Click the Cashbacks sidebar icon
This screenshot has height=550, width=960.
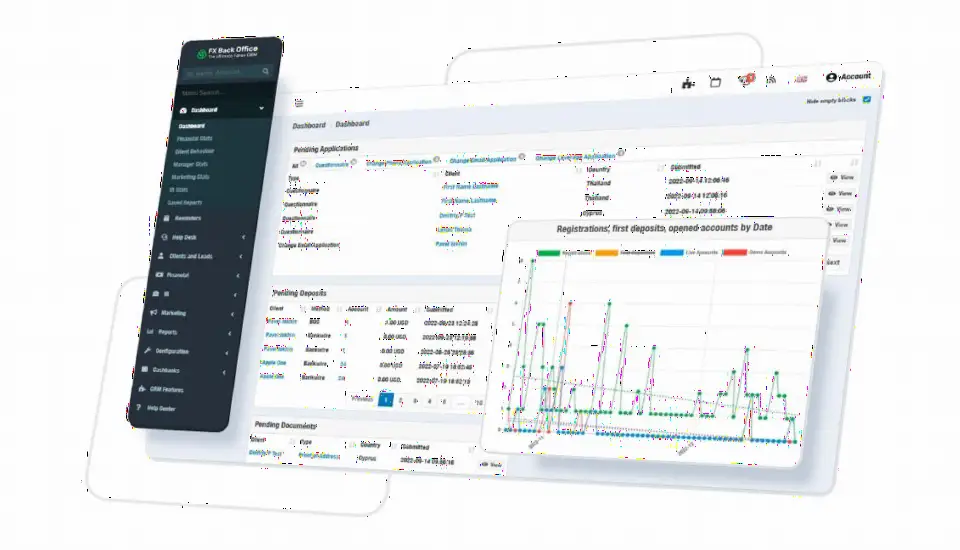[144, 369]
